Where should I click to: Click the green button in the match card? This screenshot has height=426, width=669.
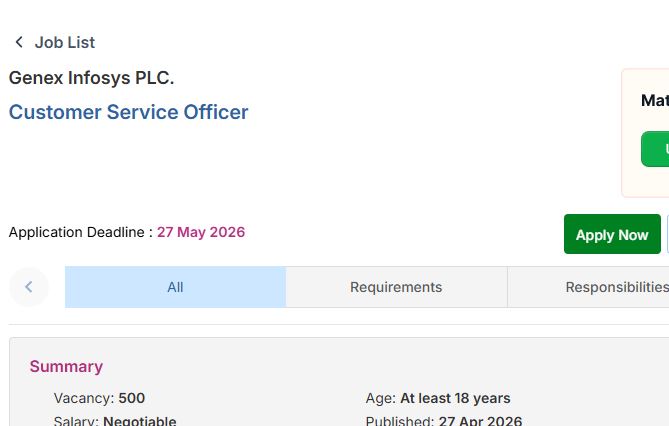point(656,149)
